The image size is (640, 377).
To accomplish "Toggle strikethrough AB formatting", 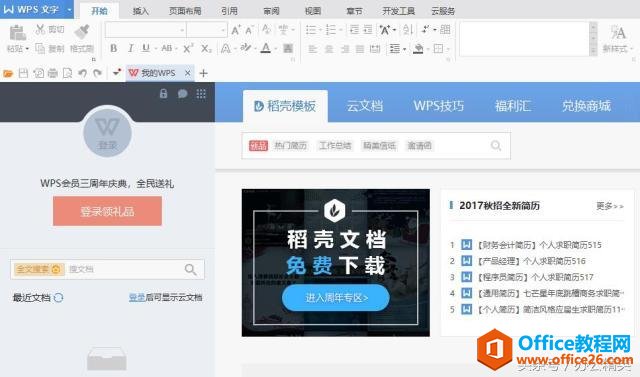I will 167,48.
